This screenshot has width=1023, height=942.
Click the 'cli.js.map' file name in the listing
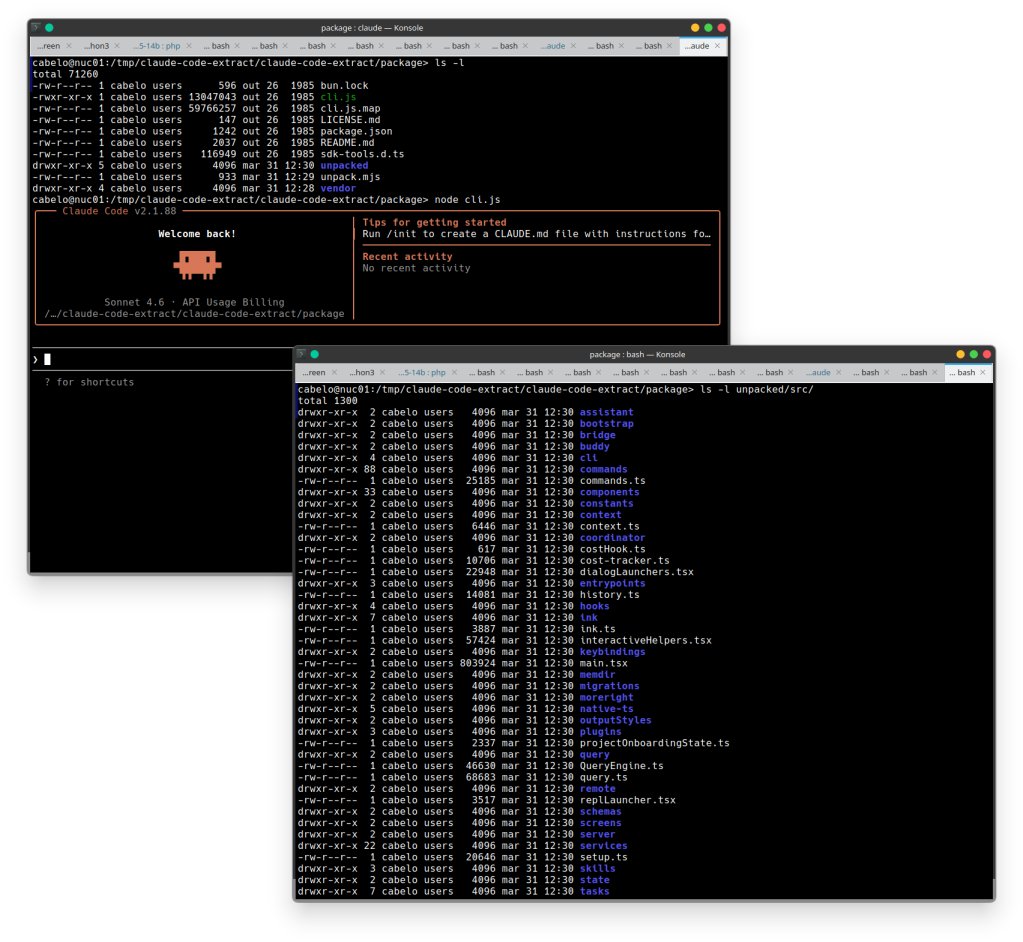(x=350, y=108)
